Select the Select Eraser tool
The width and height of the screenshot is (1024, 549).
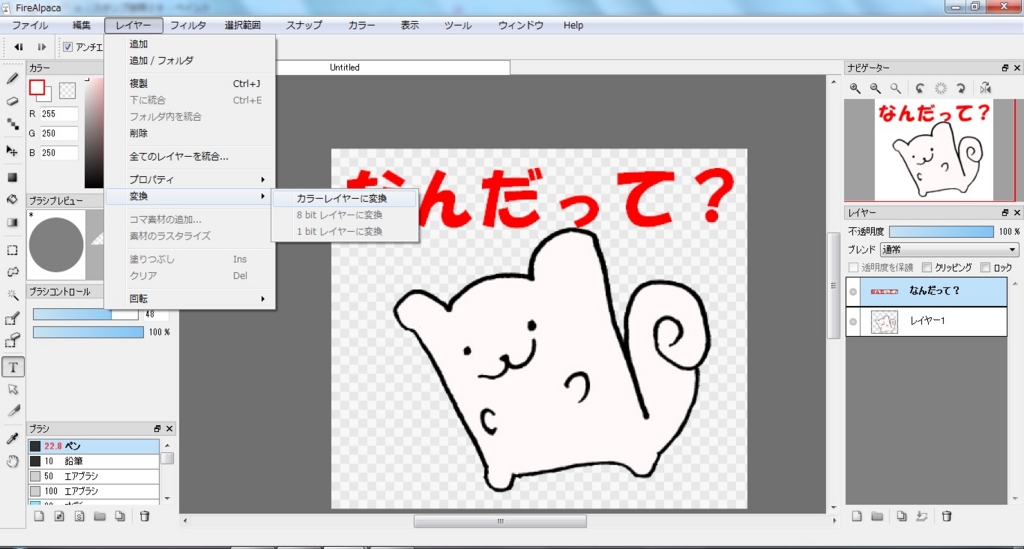coord(12,341)
